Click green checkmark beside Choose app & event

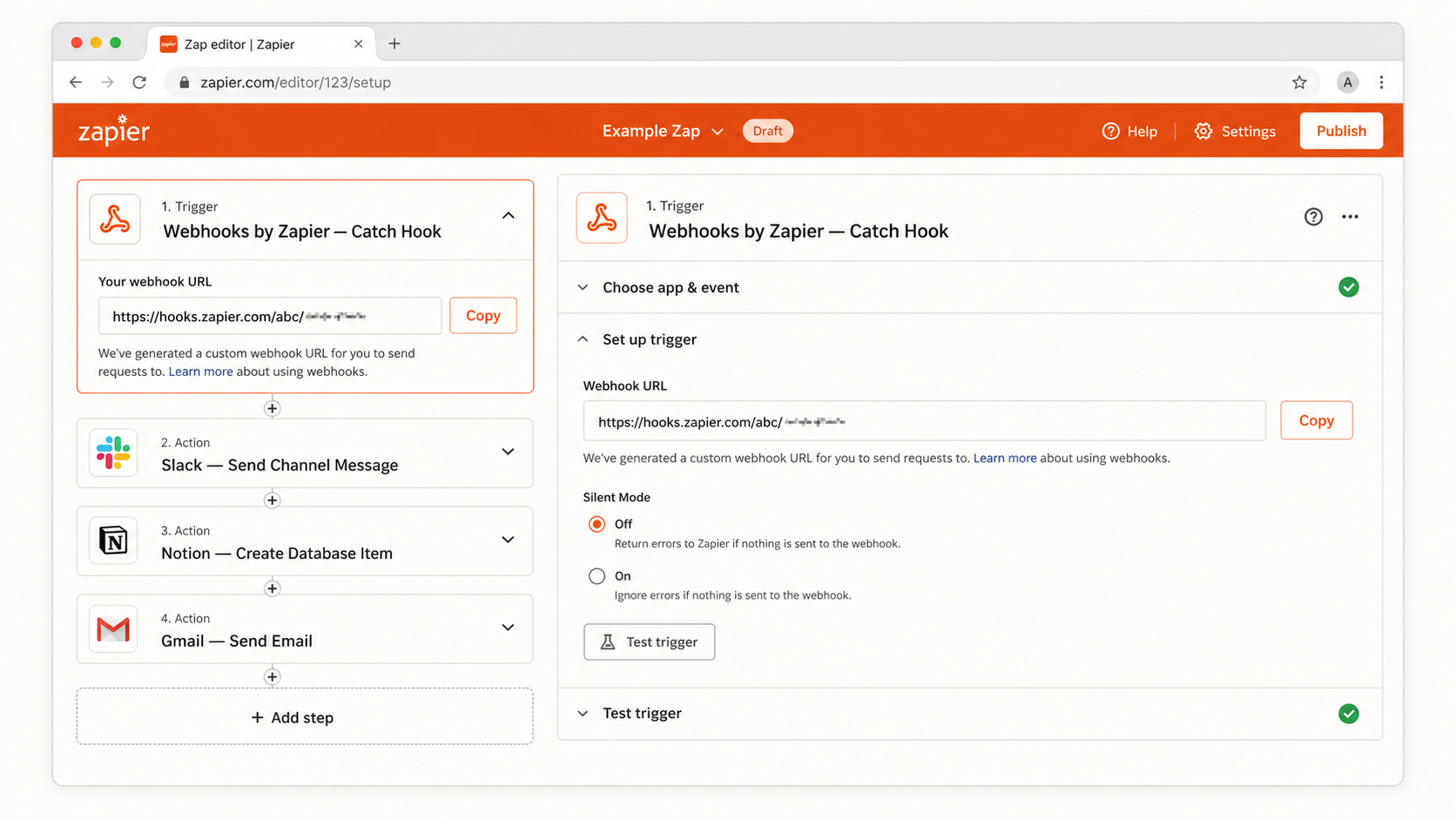point(1349,287)
